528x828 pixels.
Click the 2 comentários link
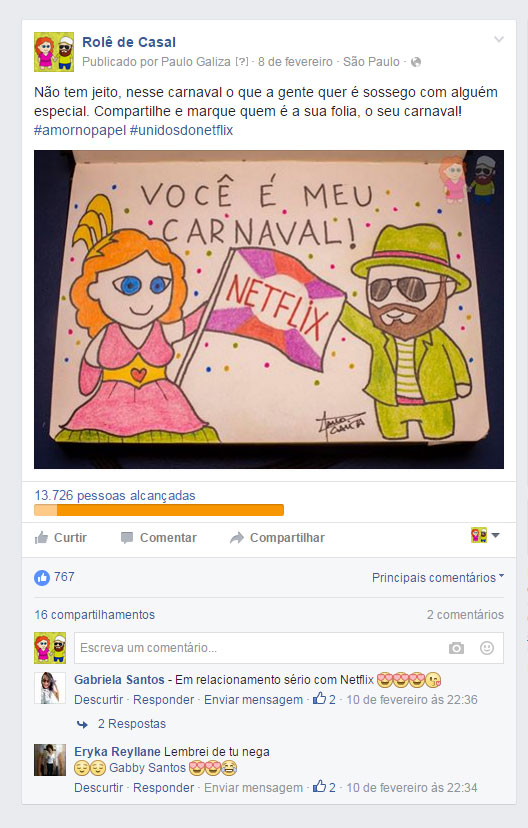[465, 615]
